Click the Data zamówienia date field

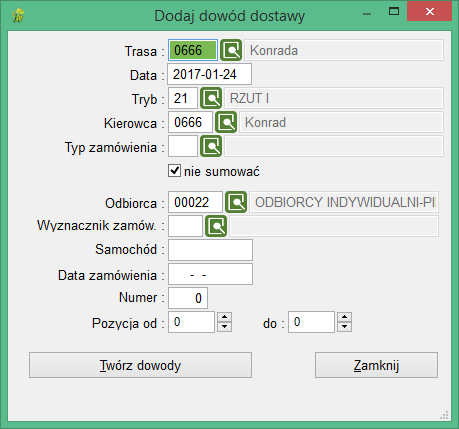point(210,274)
